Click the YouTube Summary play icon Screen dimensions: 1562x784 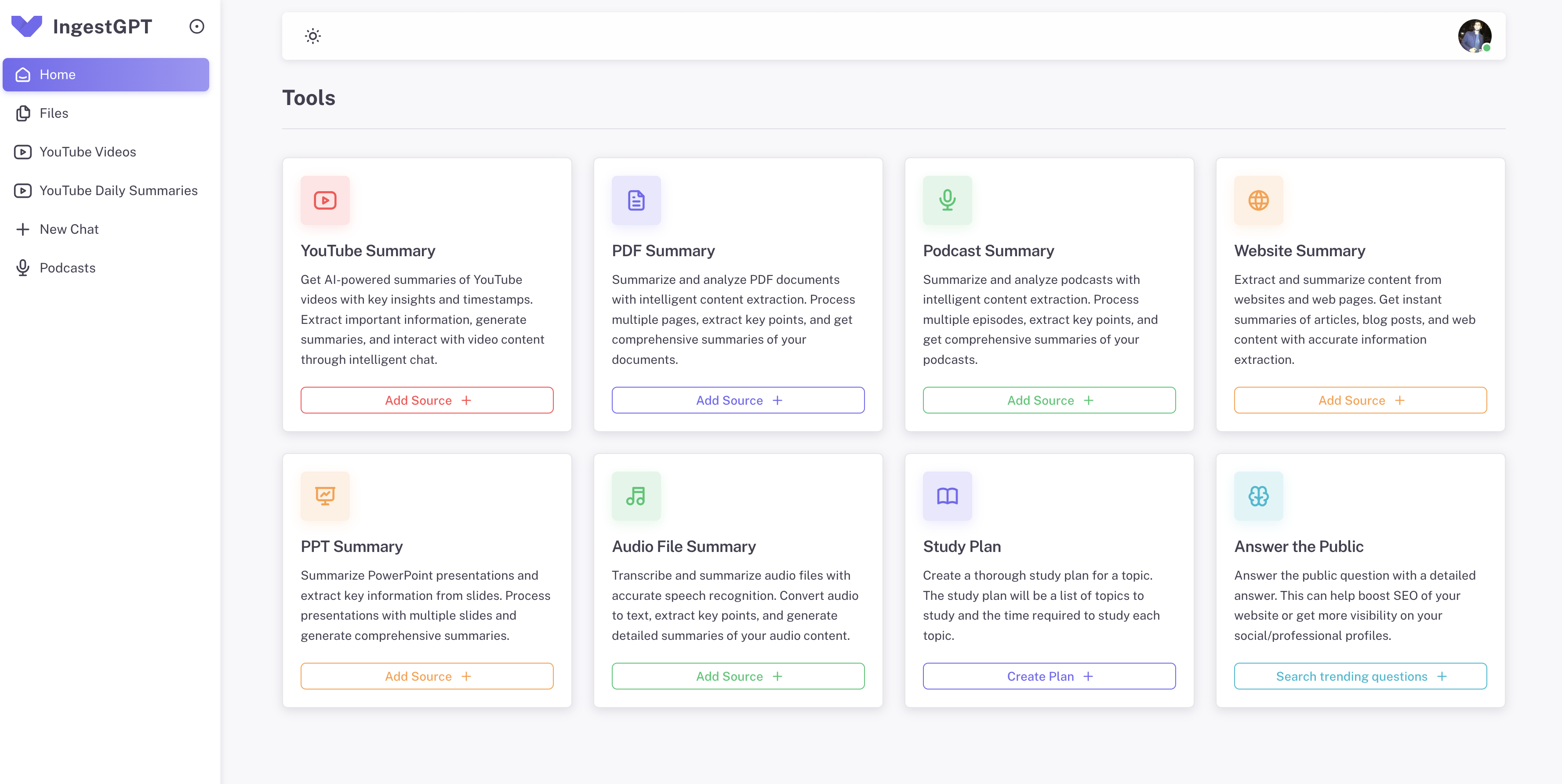pos(325,201)
